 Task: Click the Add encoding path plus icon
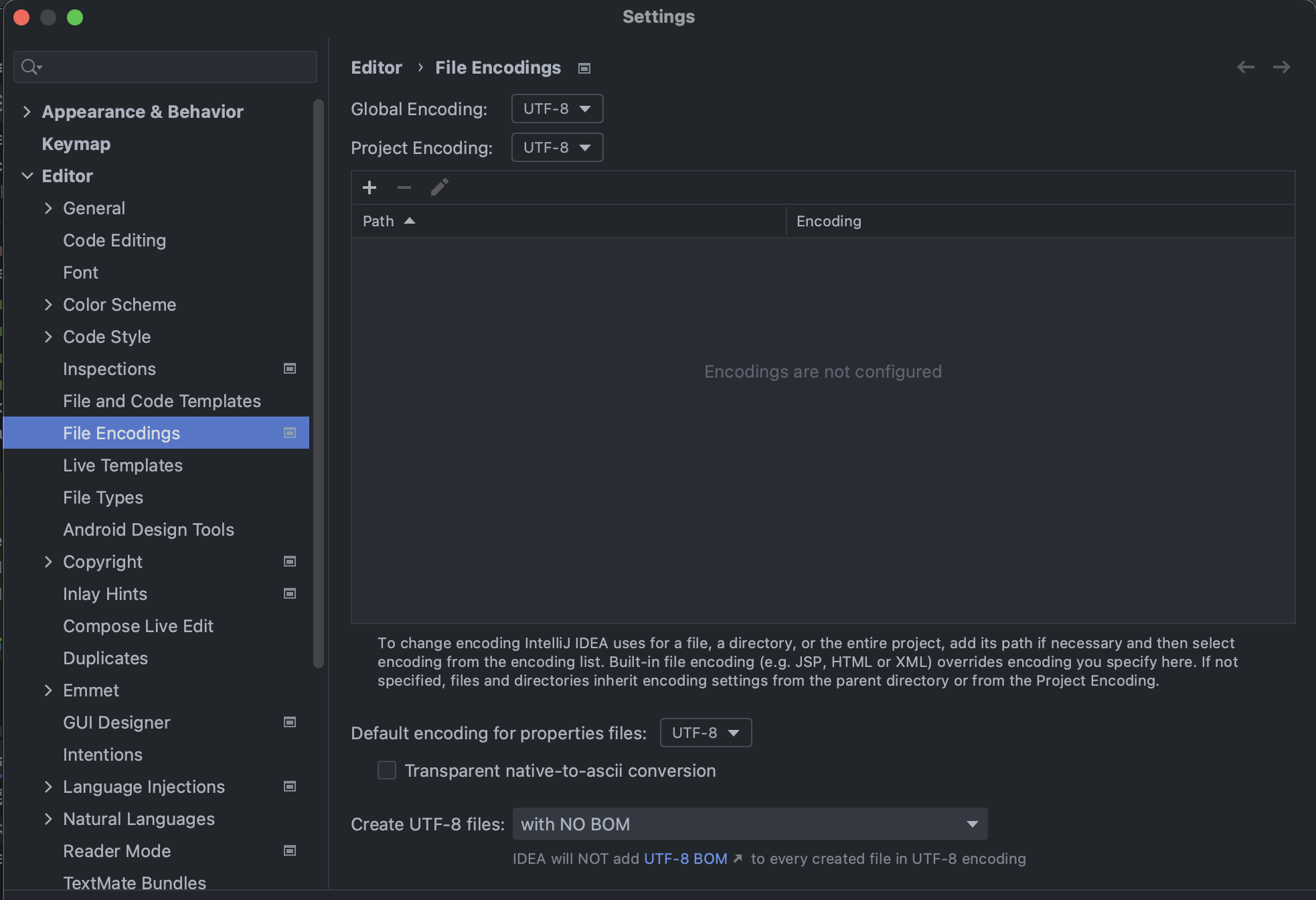(369, 187)
